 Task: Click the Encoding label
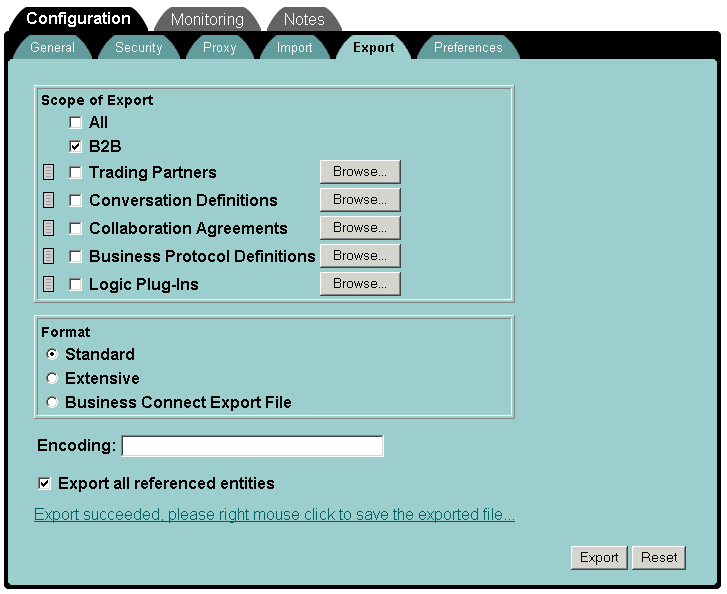[77, 445]
